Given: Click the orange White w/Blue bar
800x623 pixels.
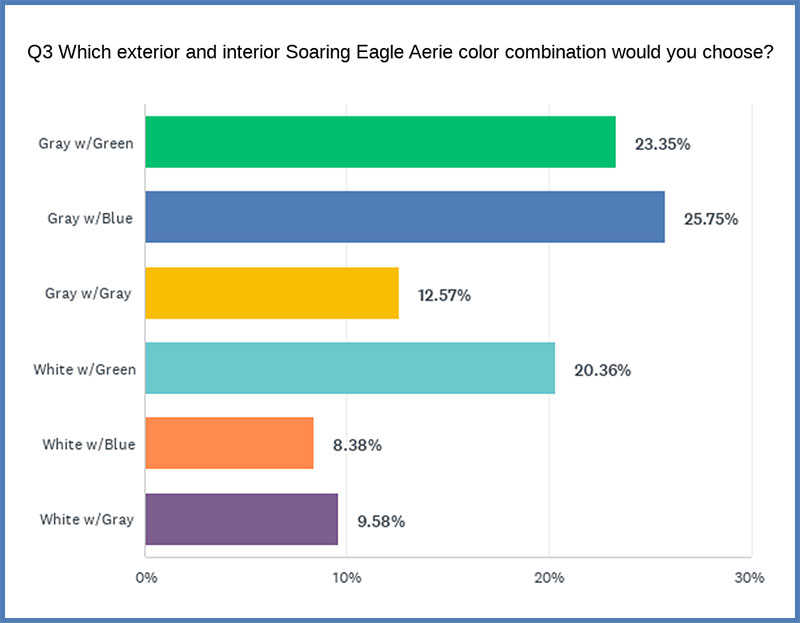Looking at the screenshot, I should [229, 443].
